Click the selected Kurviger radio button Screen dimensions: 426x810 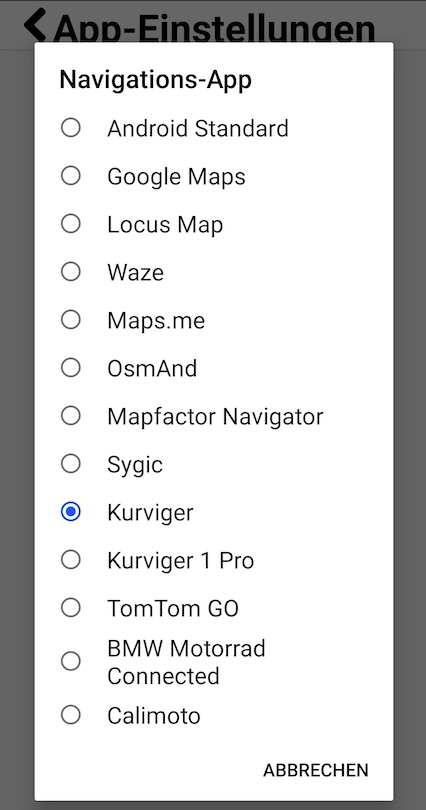coord(71,512)
